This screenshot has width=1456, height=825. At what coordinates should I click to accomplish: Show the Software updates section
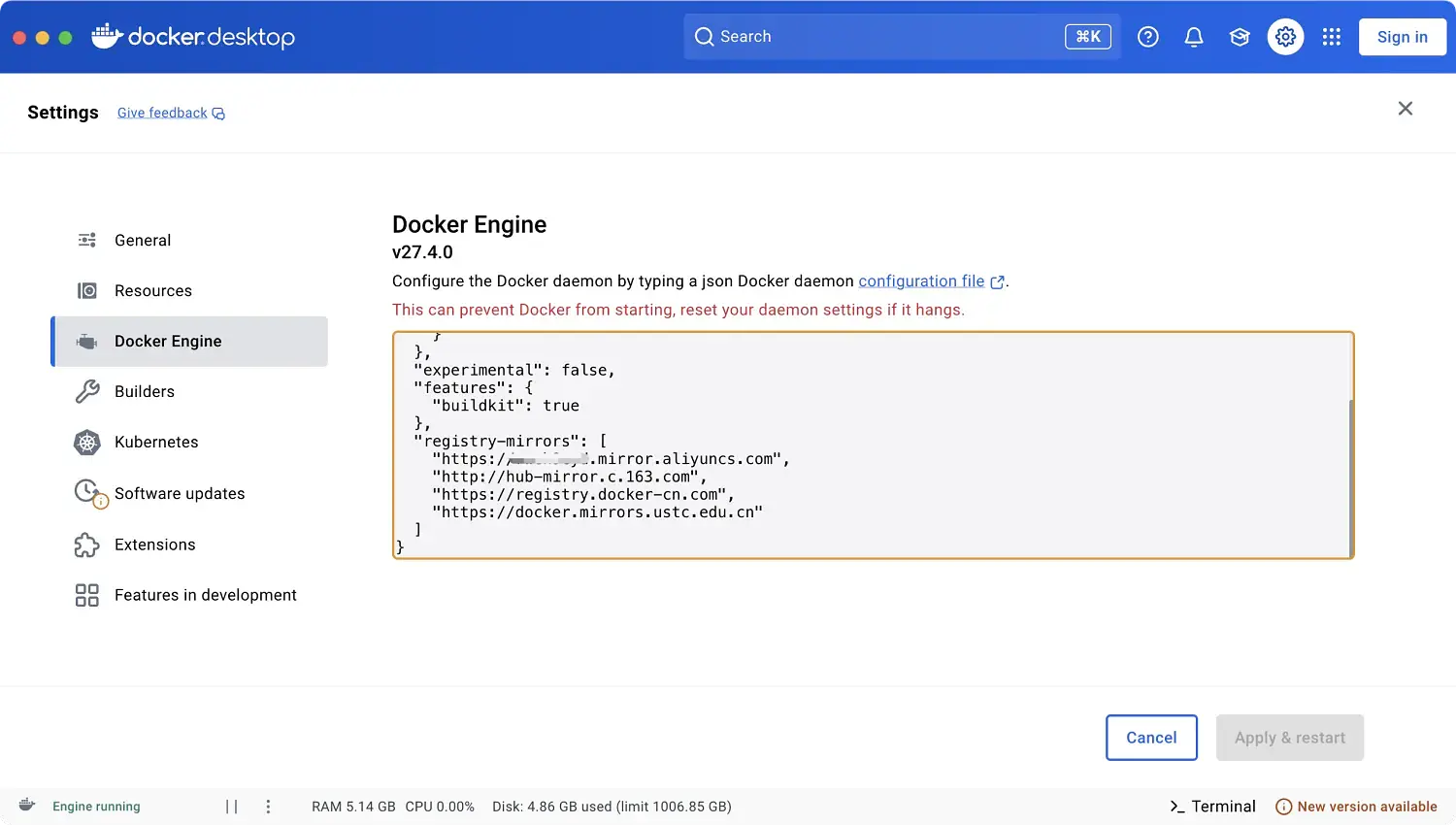coord(180,494)
